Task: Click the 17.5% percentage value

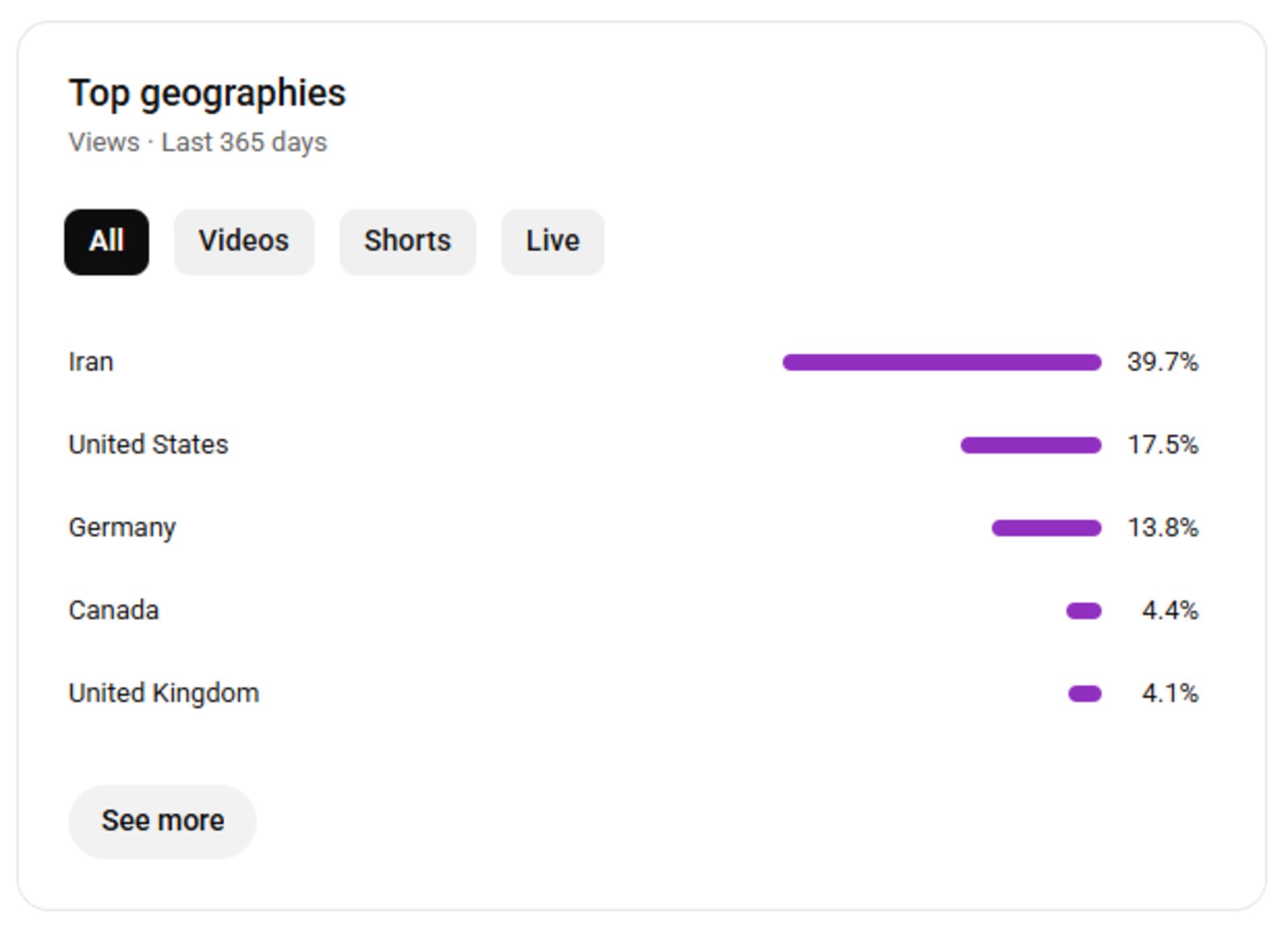Action: point(1162,445)
